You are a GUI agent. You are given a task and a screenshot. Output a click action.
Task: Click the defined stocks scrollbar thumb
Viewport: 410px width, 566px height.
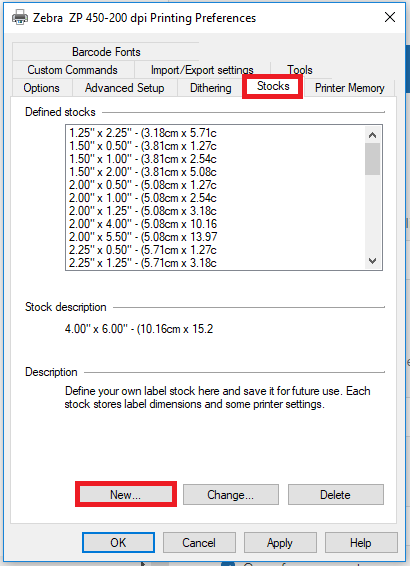click(372, 159)
